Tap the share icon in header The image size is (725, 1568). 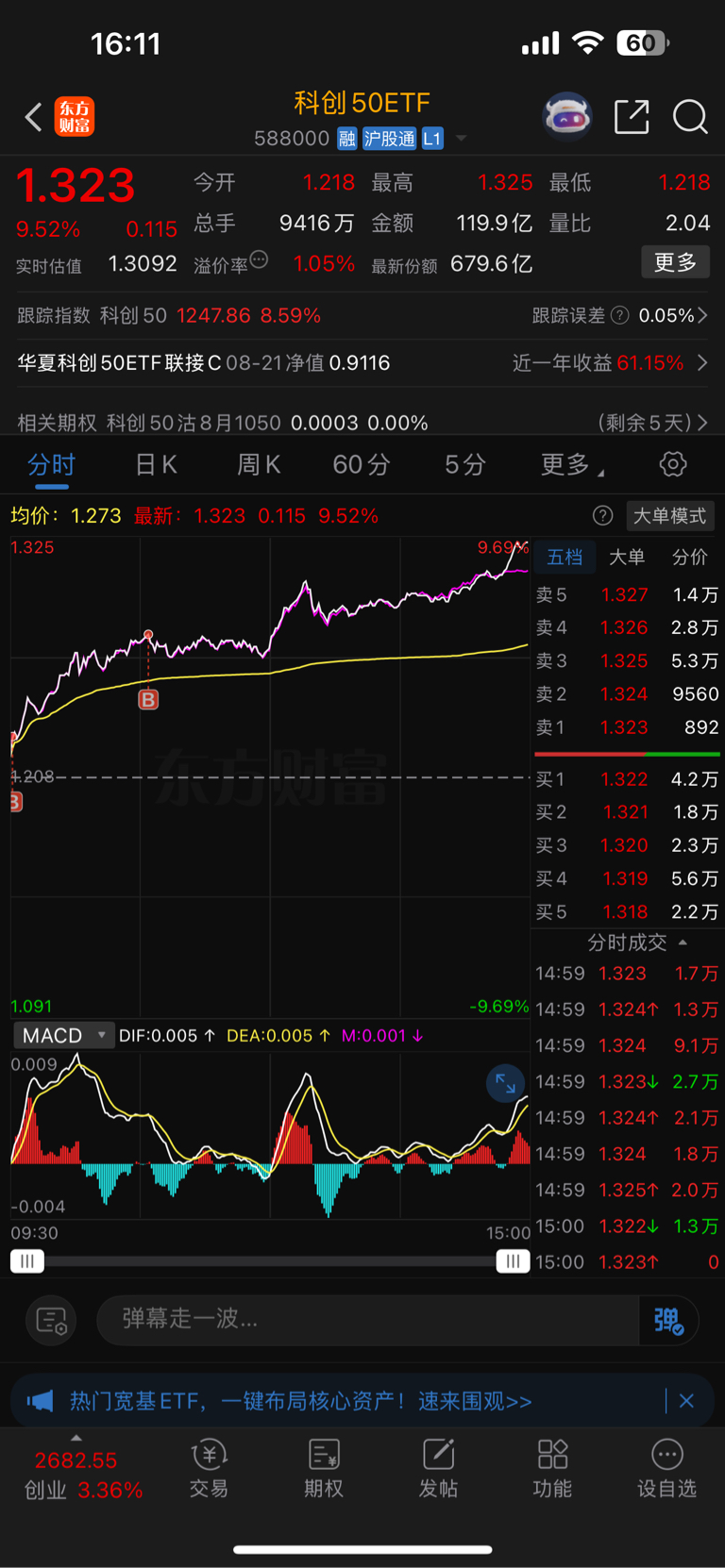[632, 117]
